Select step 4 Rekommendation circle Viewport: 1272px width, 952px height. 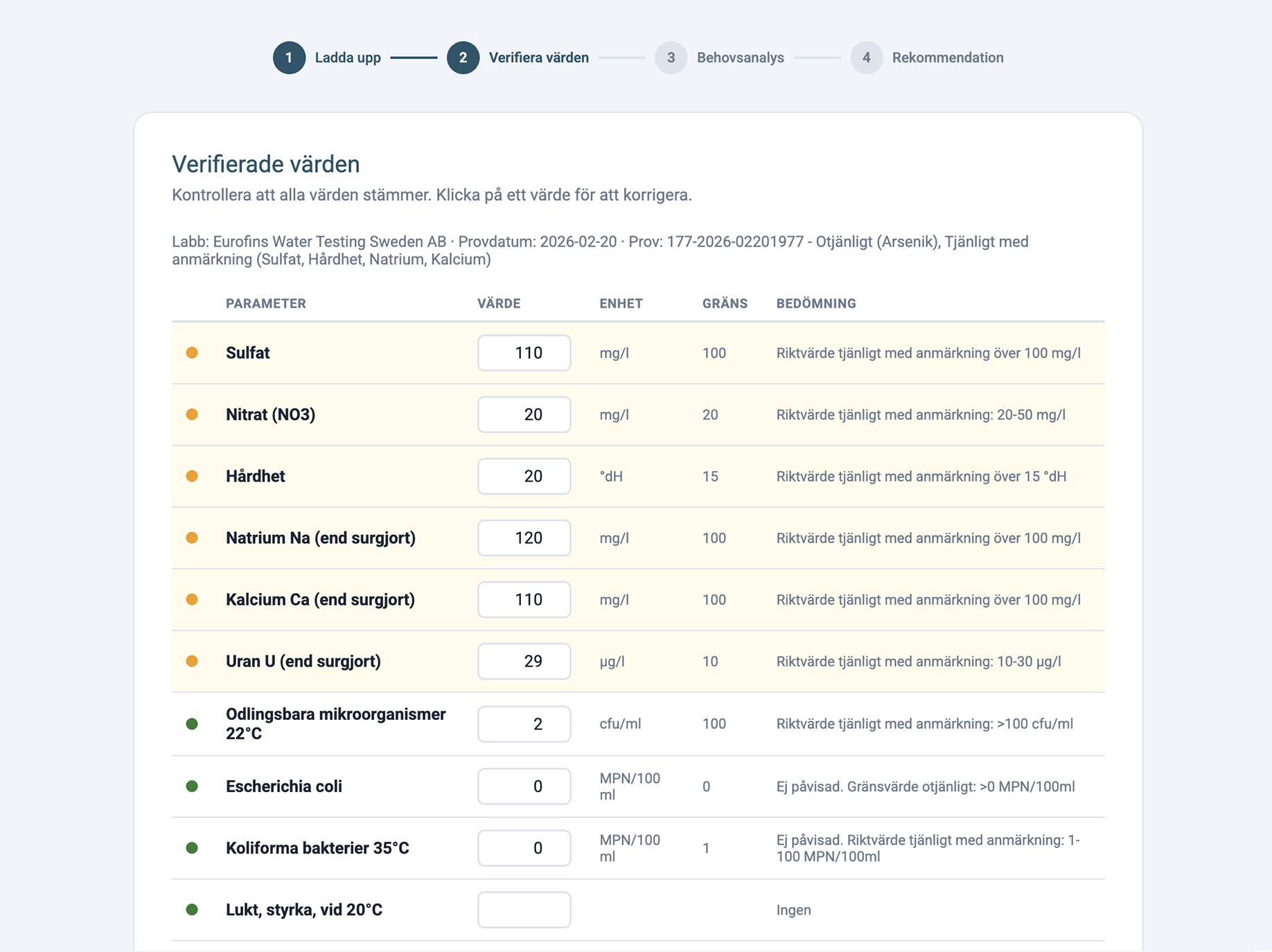click(866, 58)
